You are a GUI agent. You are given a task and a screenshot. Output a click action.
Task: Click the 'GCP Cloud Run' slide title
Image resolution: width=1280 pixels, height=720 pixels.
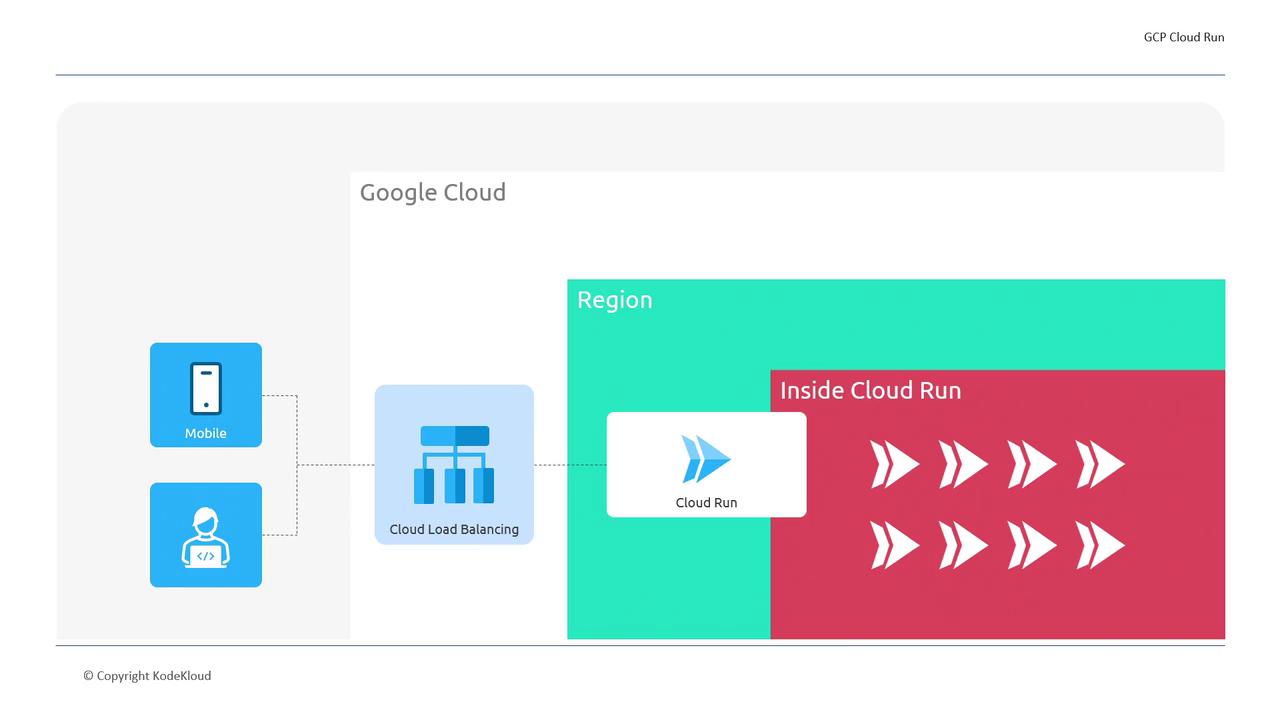1184,37
